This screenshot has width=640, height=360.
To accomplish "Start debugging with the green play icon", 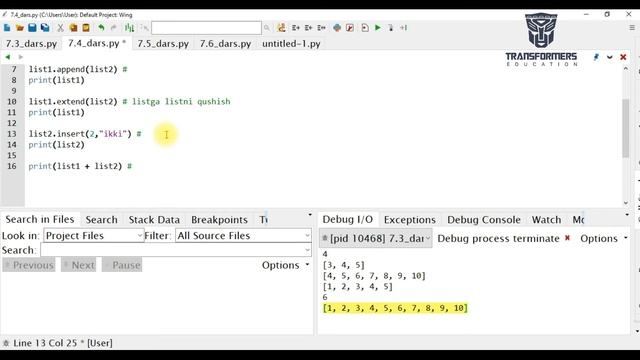I will coord(378,28).
